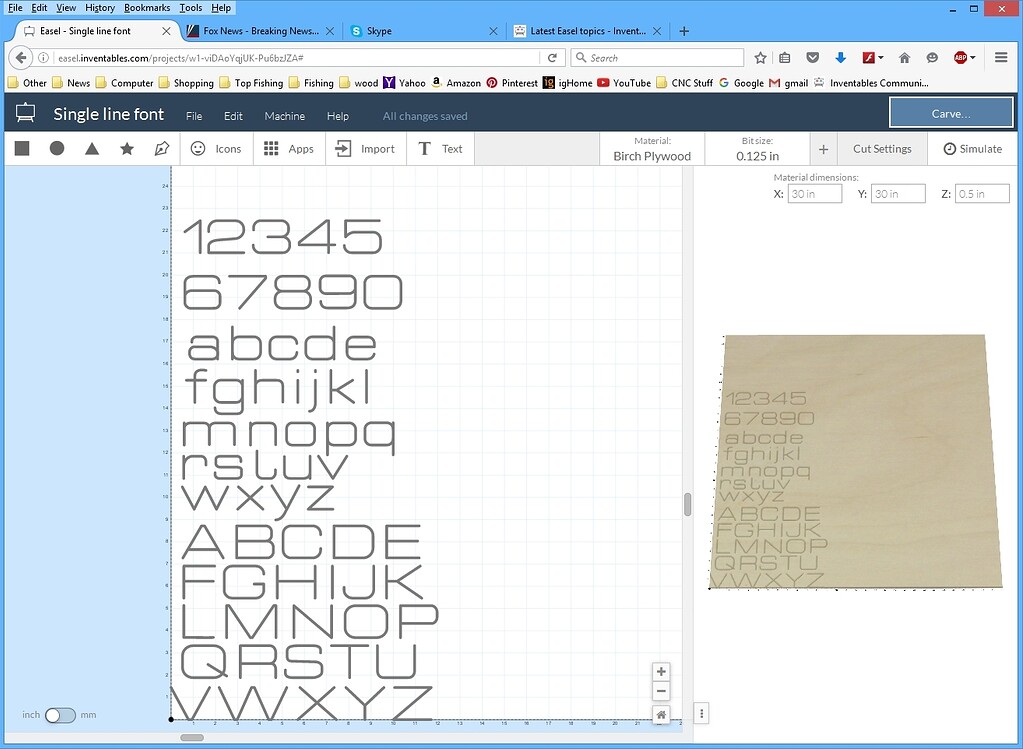
Task: Select the circle shape tool
Action: point(57,148)
